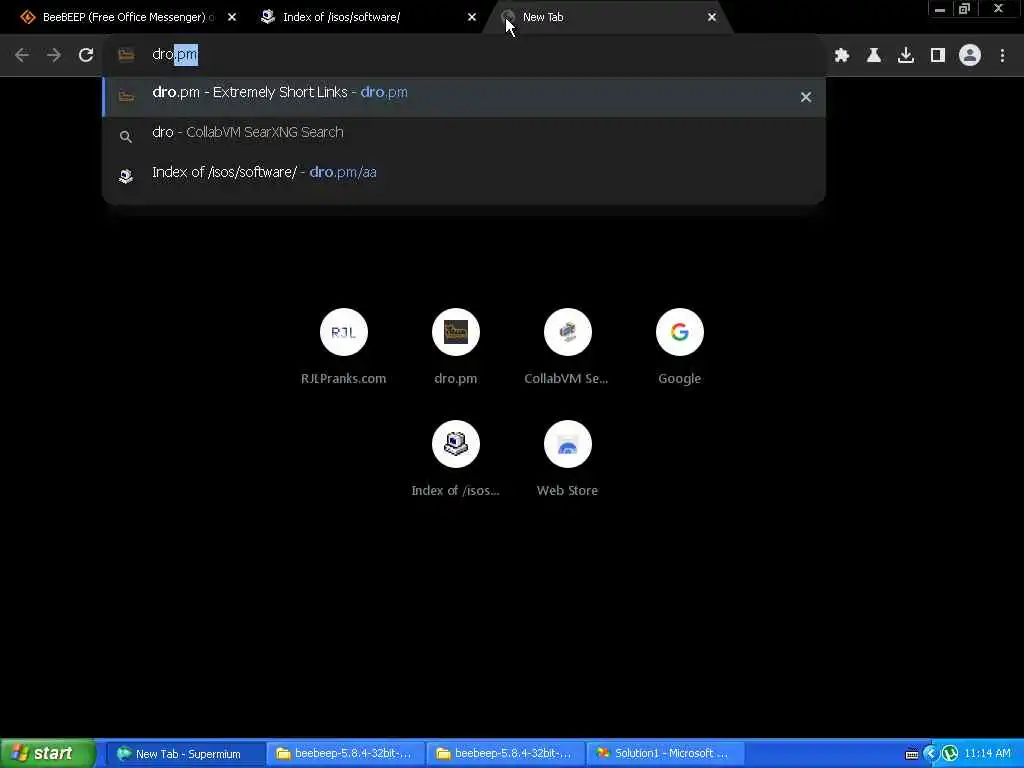Open the three-dot browser menu
The image size is (1024, 768).
click(x=1002, y=55)
